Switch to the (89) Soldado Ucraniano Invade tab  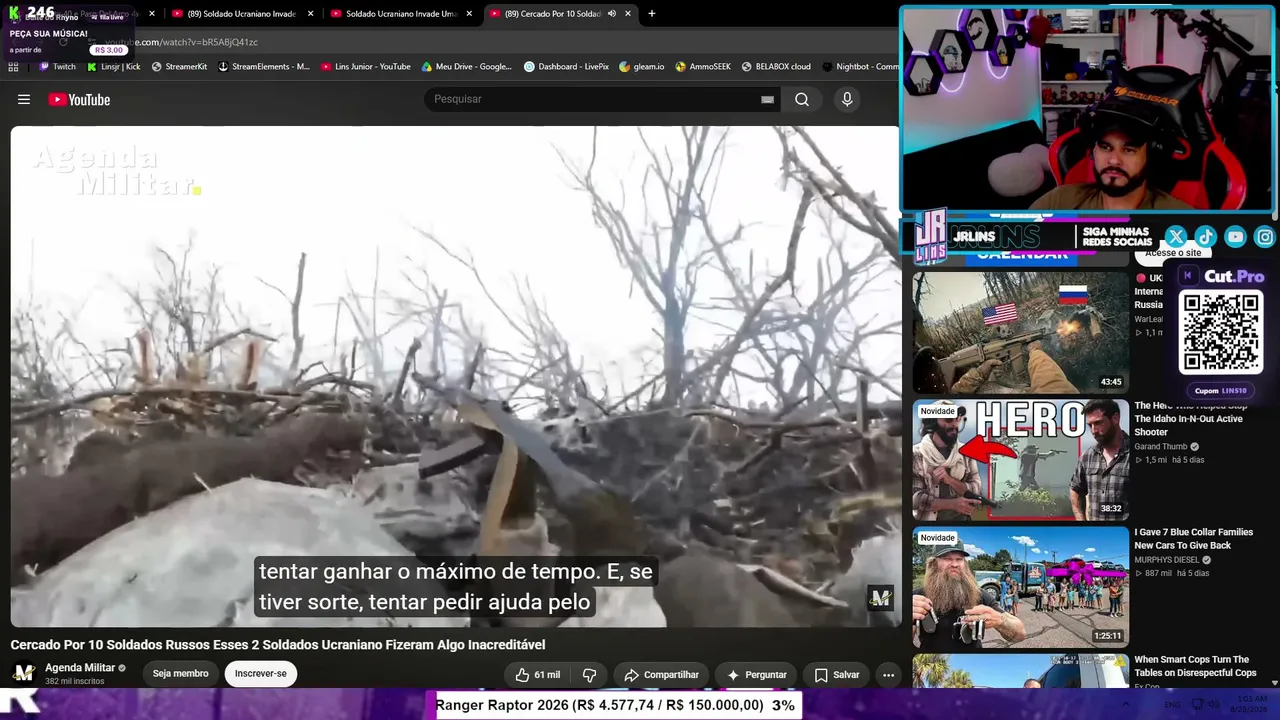(242, 14)
